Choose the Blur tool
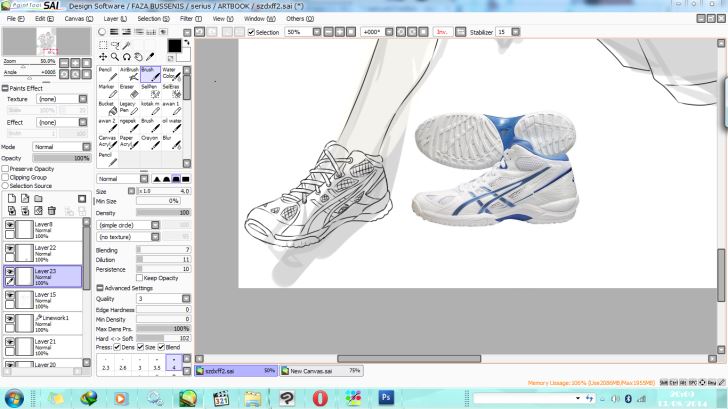This screenshot has height=409, width=728. [171, 143]
